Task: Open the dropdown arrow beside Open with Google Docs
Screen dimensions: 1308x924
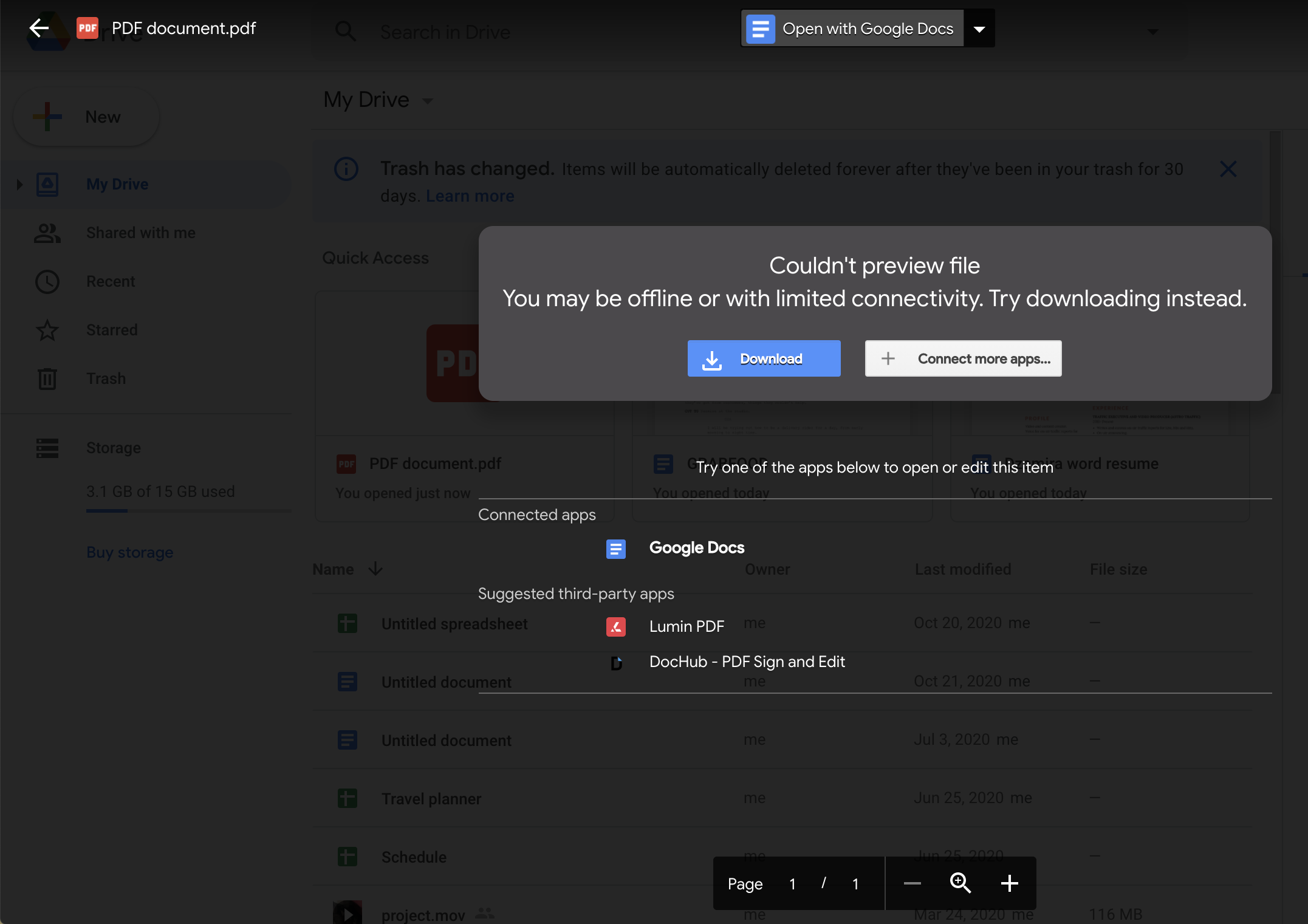Action: (979, 29)
